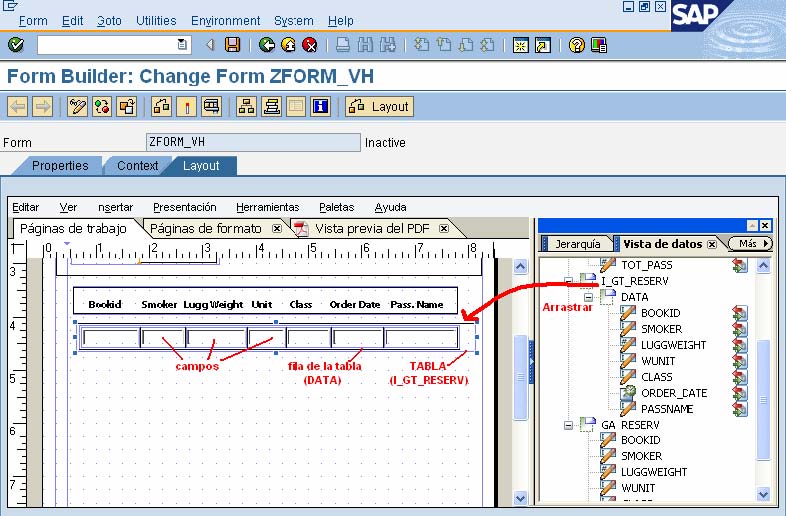786x516 pixels.
Task: Click the binding icon beside LUGGWEIGHT under DATA
Action: point(739,345)
